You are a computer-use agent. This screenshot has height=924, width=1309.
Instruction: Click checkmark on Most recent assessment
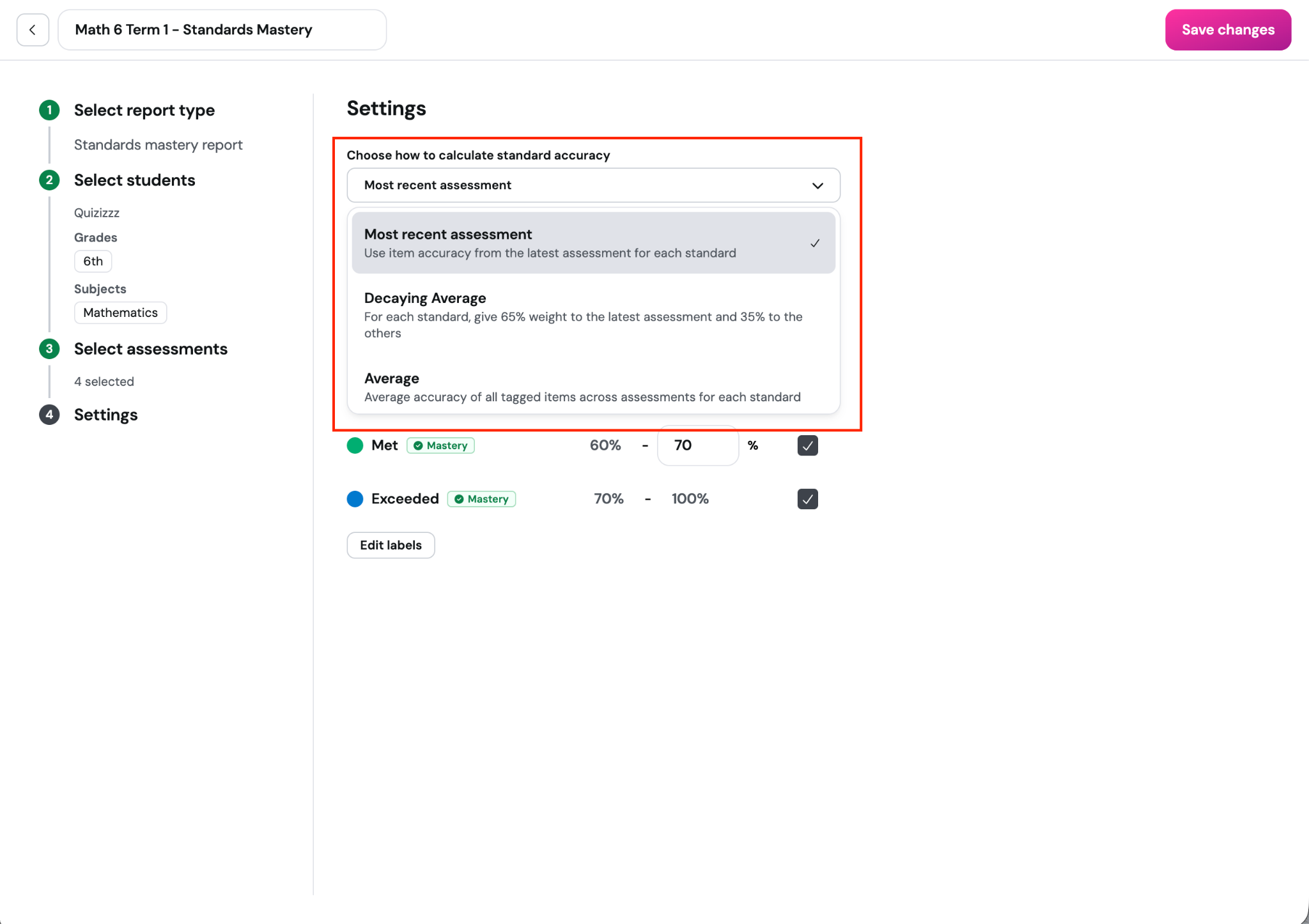coord(815,243)
